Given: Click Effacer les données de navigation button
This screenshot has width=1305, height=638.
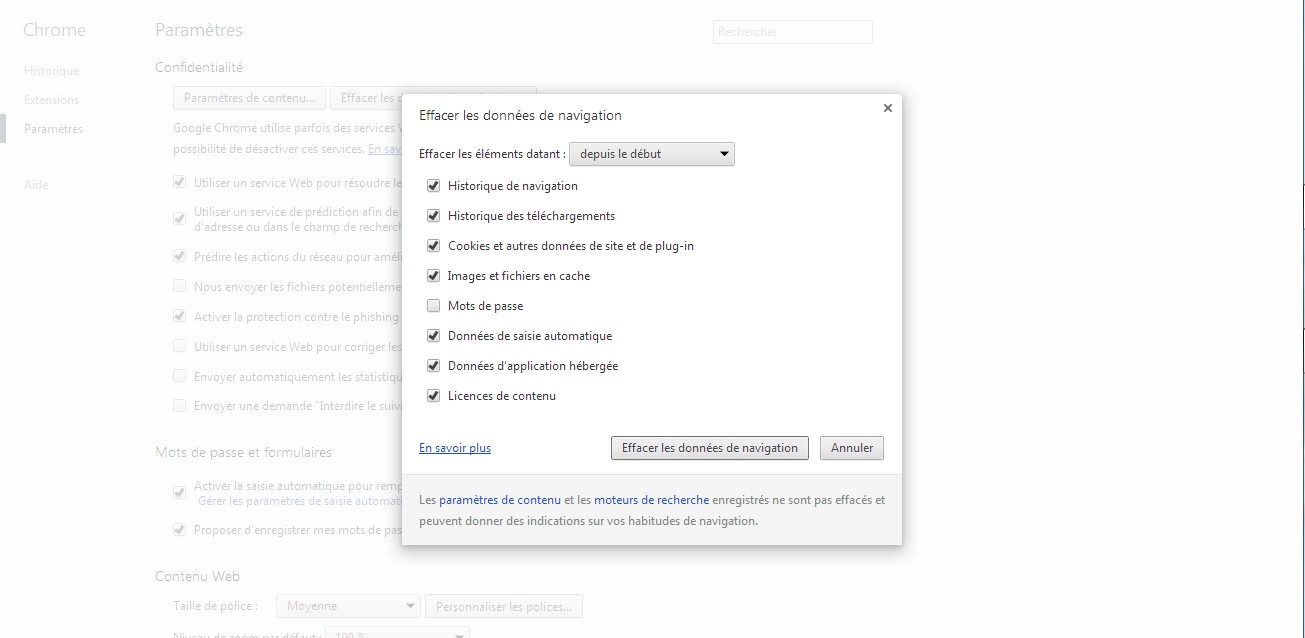Looking at the screenshot, I should pyautogui.click(x=709, y=448).
